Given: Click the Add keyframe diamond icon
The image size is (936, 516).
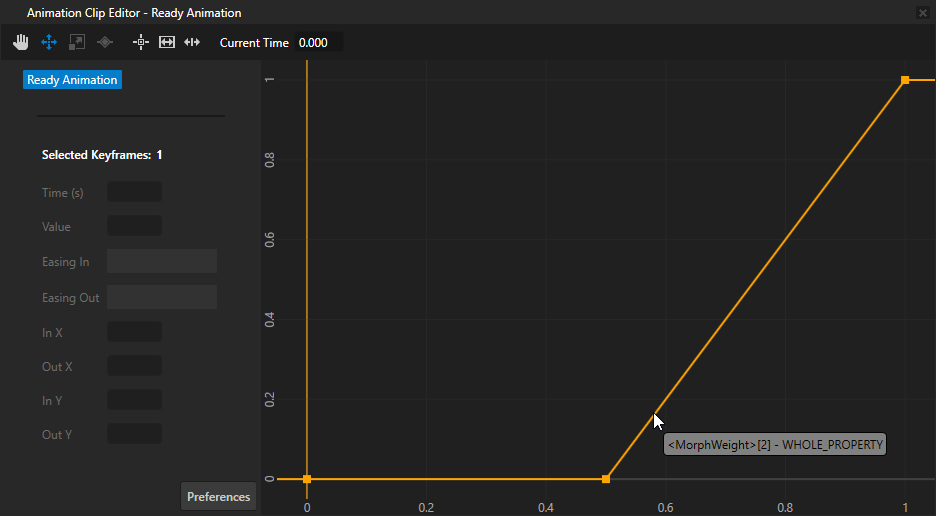Looking at the screenshot, I should pos(104,42).
